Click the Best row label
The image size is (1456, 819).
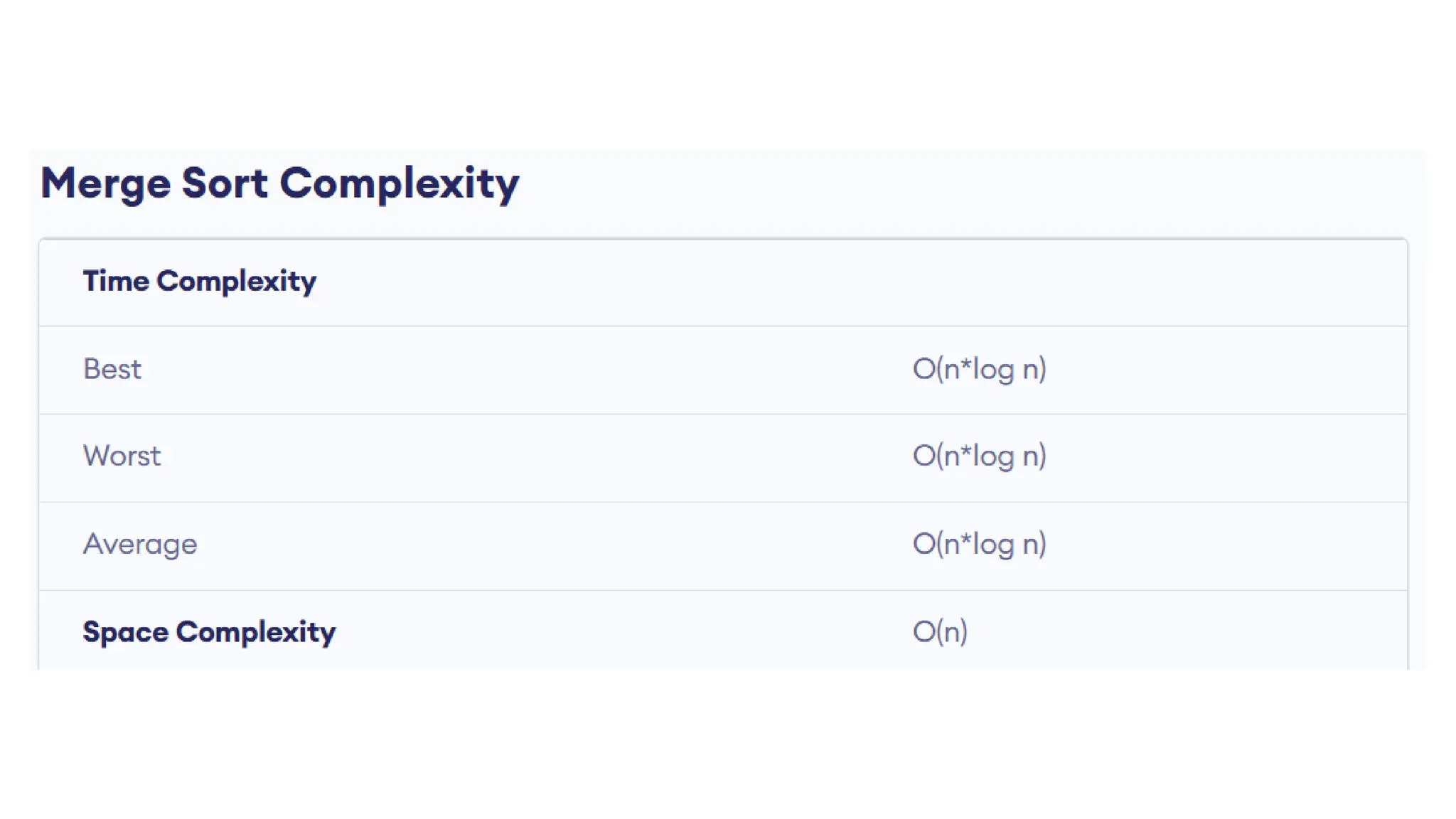click(x=112, y=369)
